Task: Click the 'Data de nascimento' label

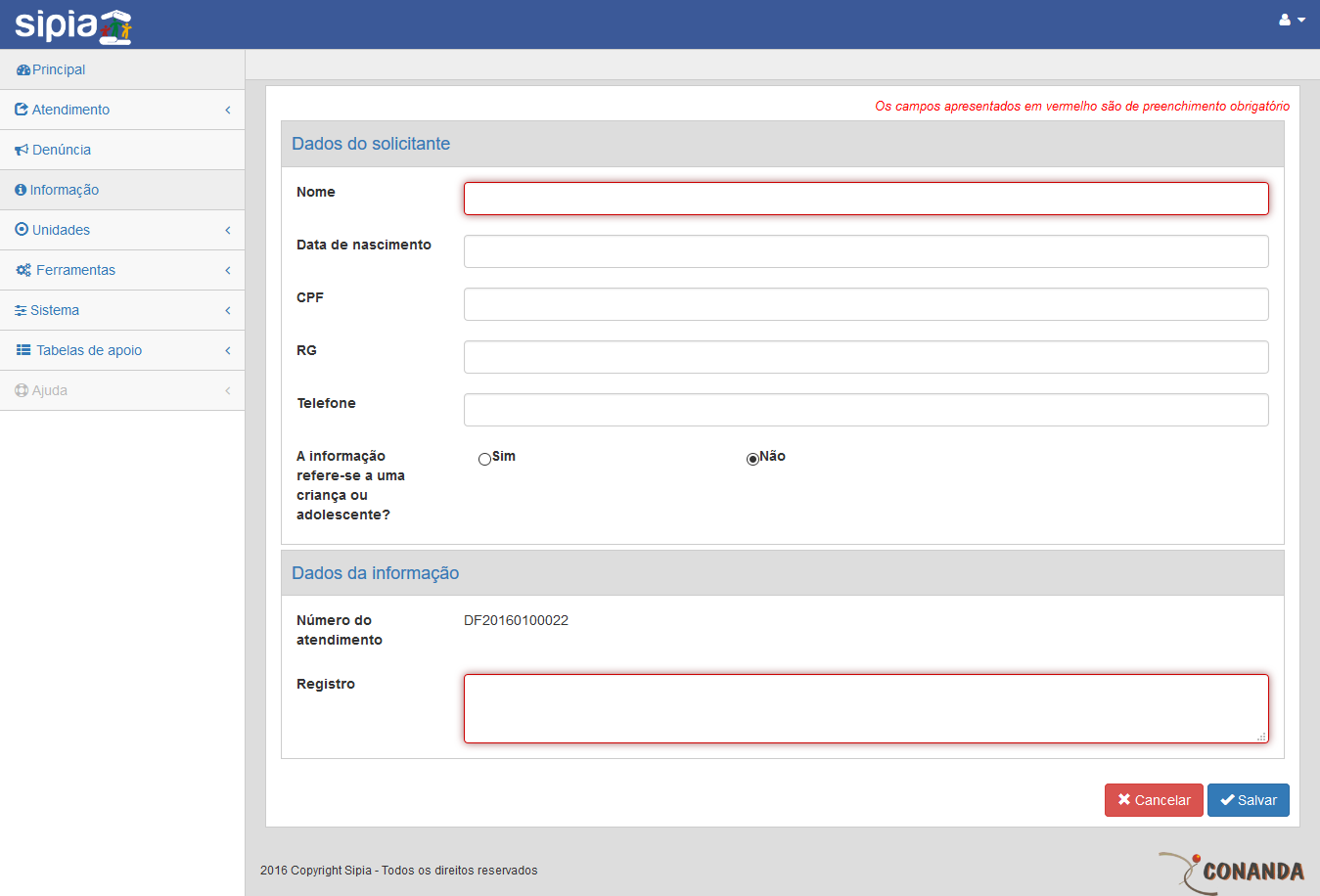Action: [x=364, y=245]
